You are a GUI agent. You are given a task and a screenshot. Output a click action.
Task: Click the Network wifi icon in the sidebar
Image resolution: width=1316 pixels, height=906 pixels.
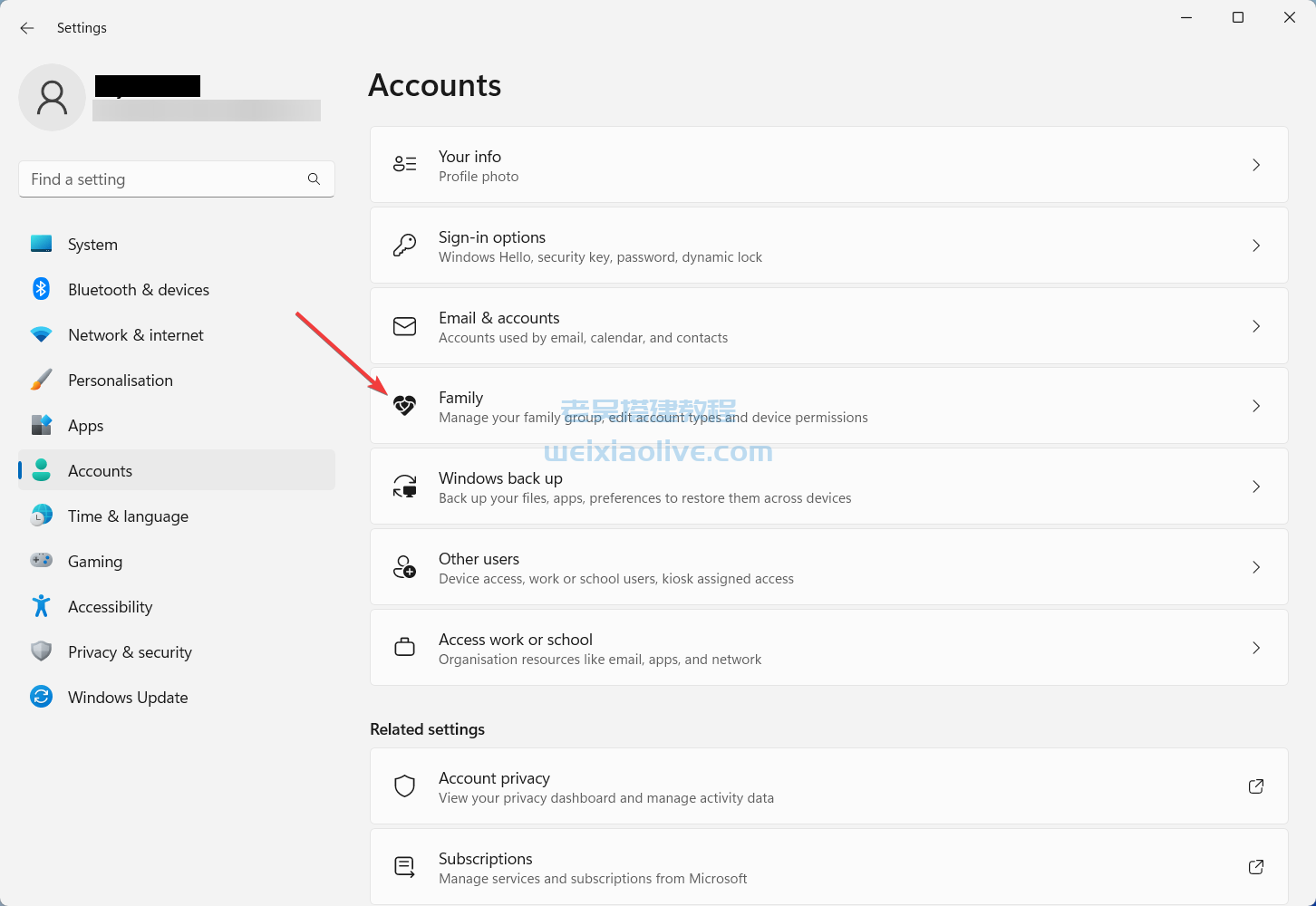(x=41, y=334)
